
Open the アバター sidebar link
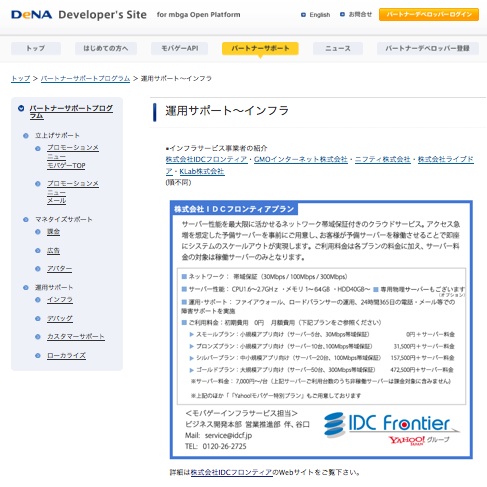tap(59, 269)
